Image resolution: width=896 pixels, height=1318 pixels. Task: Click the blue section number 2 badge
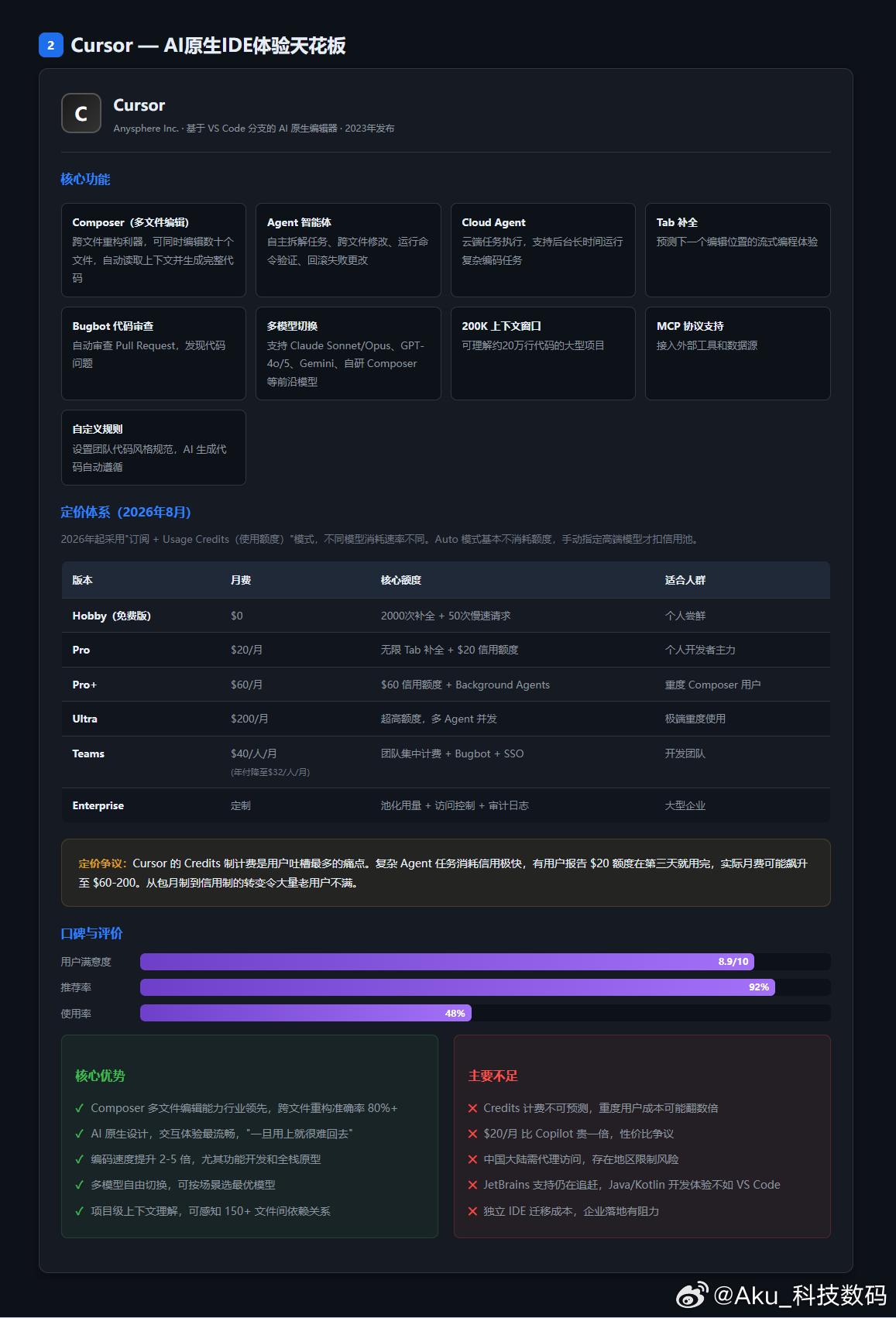[51, 45]
